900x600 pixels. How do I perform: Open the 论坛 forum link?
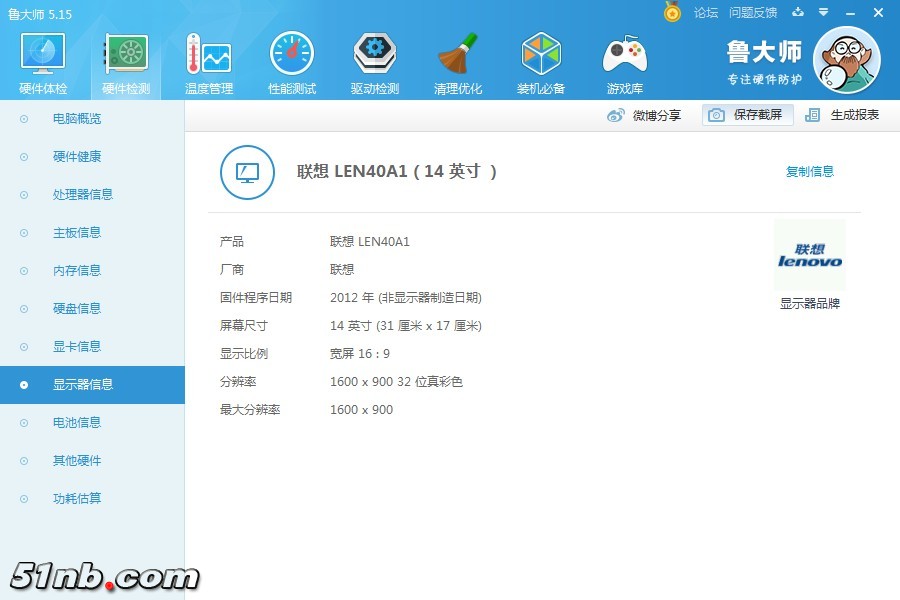tap(705, 13)
